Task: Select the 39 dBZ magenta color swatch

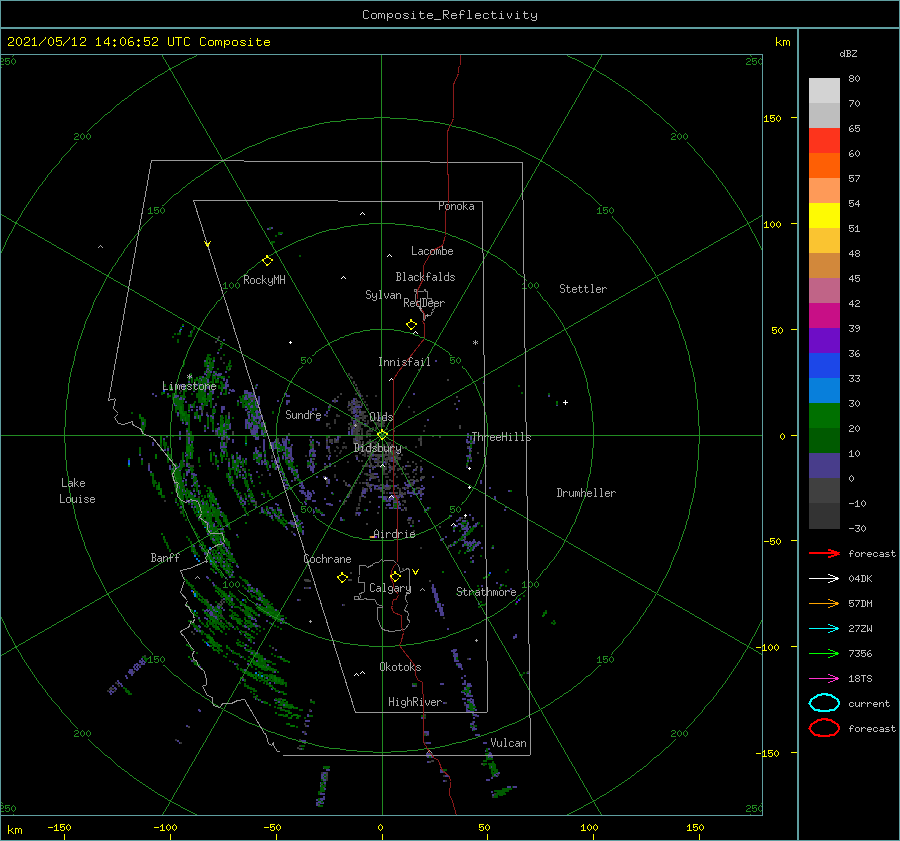Action: [x=824, y=316]
